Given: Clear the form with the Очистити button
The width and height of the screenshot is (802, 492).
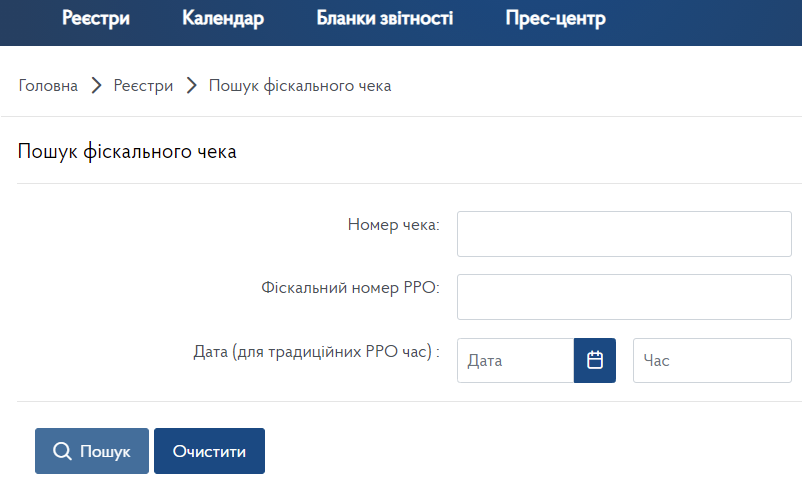Looking at the screenshot, I should point(209,451).
